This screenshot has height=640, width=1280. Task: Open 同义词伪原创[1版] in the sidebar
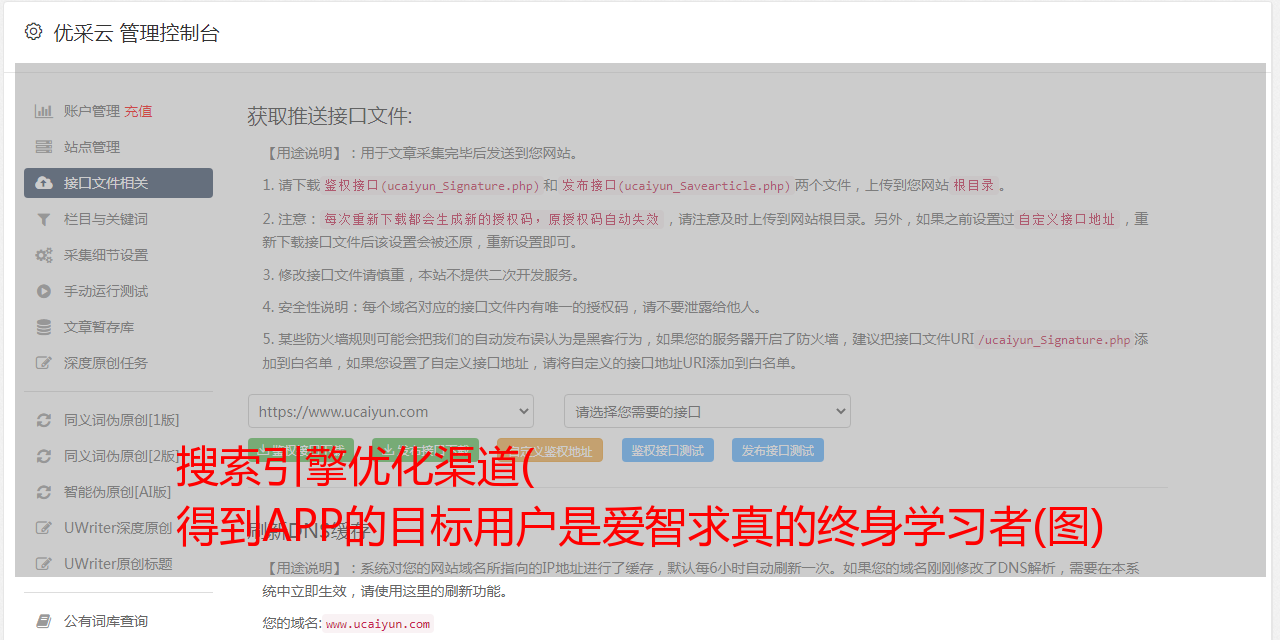click(x=122, y=420)
